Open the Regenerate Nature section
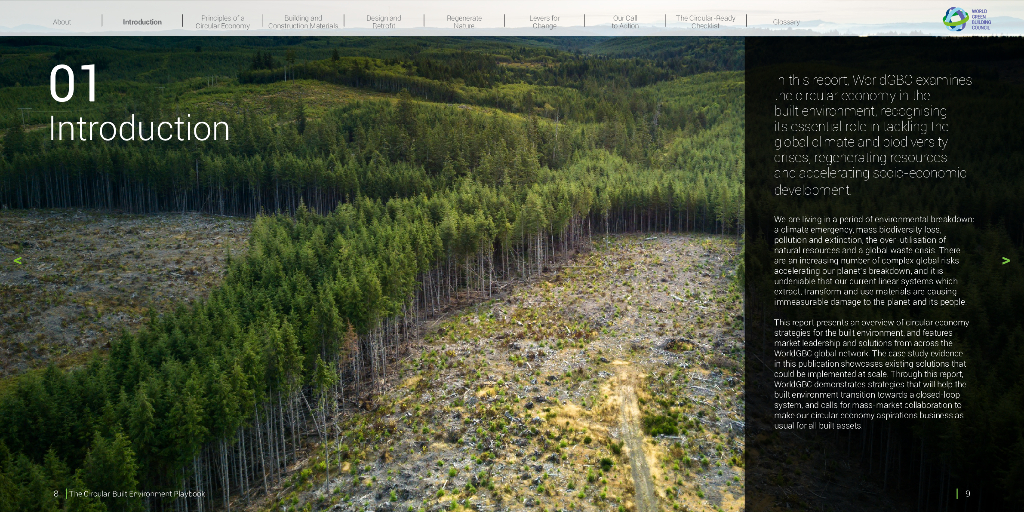The width and height of the screenshot is (1024, 512). click(x=463, y=22)
